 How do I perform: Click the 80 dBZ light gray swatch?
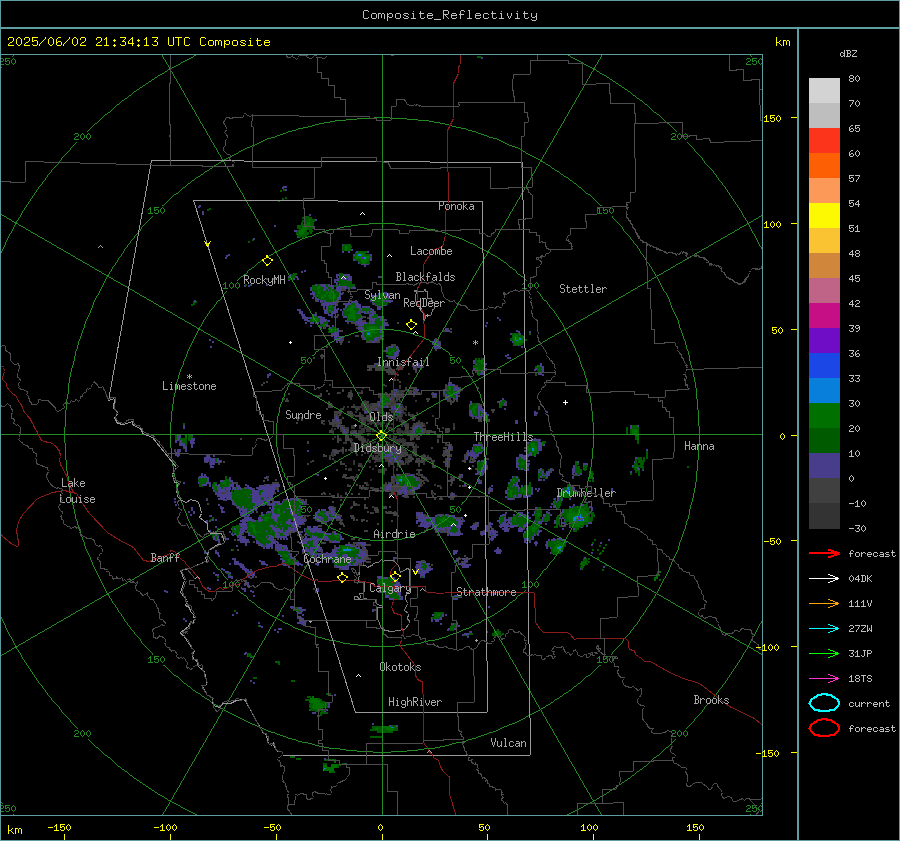coord(824,91)
